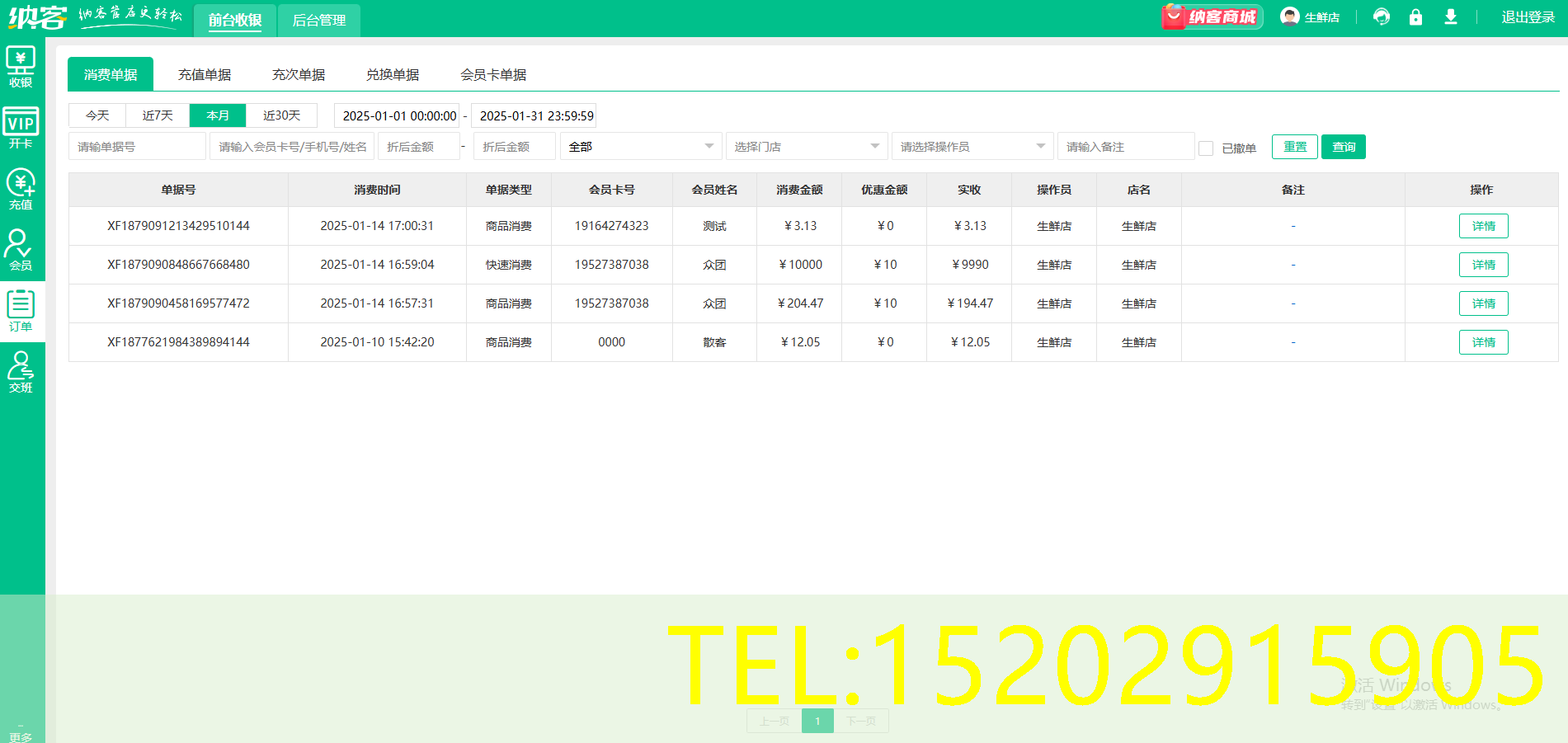Click the customer service headset icon
Image resolution: width=1568 pixels, height=743 pixels.
pos(1381,17)
